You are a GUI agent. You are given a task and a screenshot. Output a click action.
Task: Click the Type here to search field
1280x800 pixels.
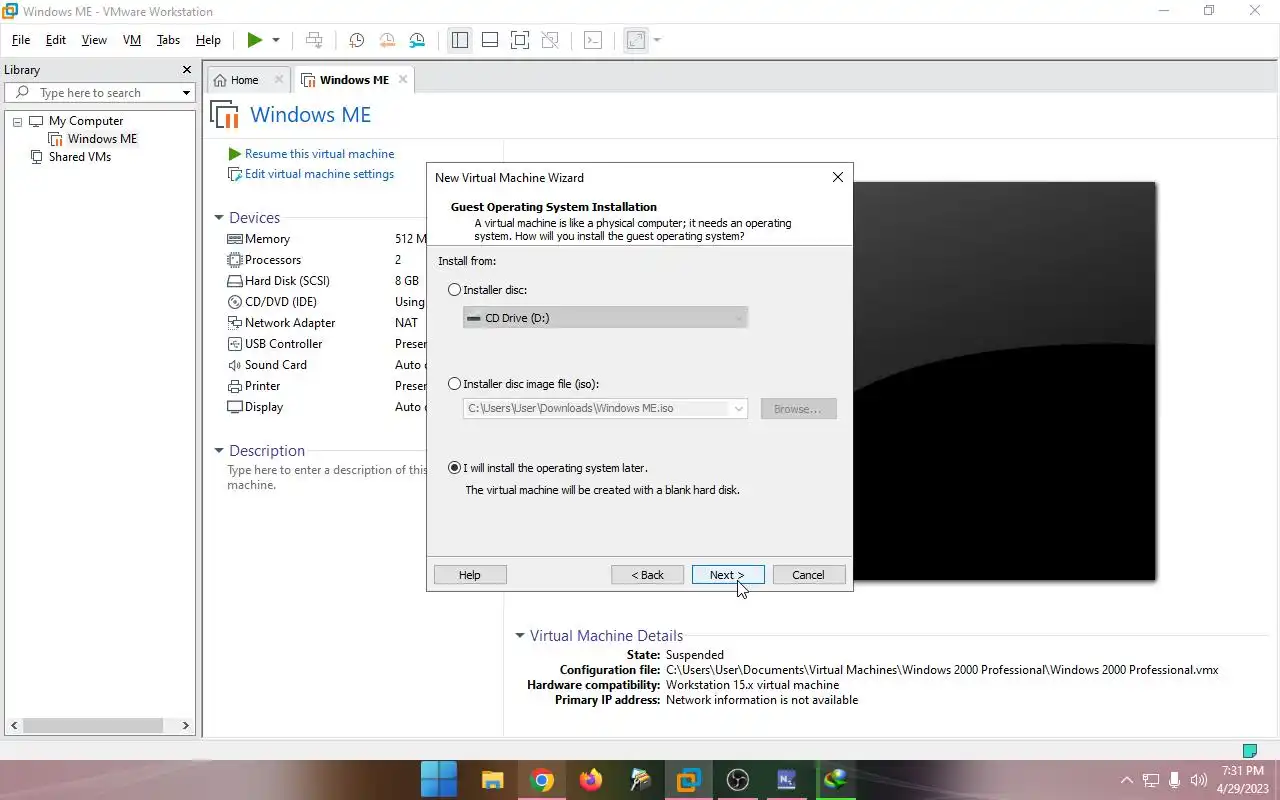coord(100,93)
